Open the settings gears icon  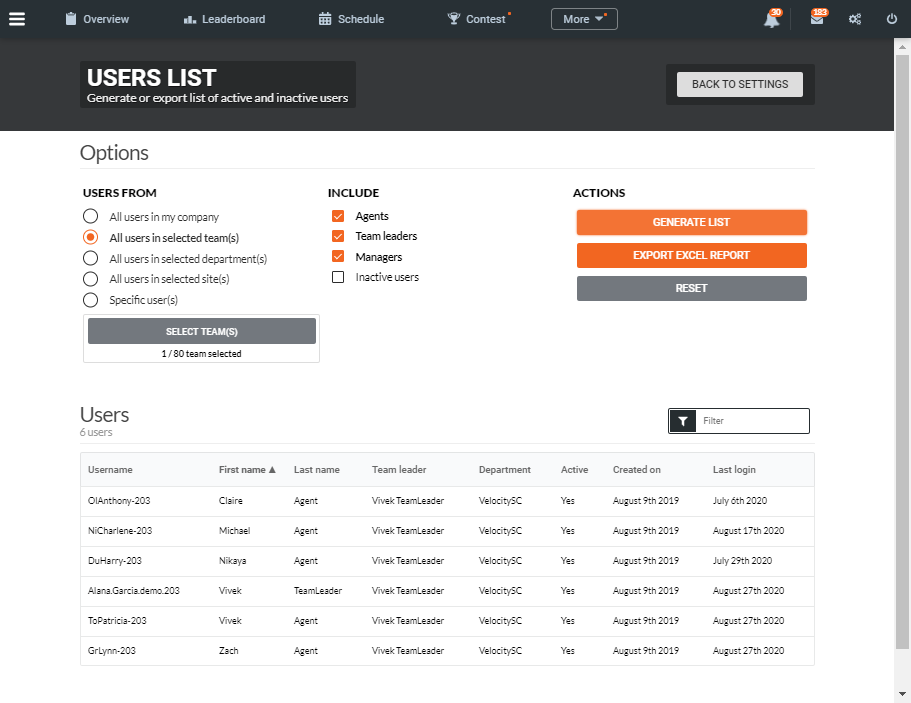pyautogui.click(x=855, y=19)
